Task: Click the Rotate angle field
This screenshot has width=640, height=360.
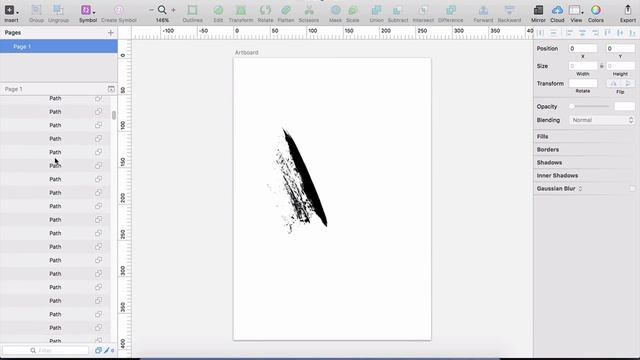Action: pos(583,83)
